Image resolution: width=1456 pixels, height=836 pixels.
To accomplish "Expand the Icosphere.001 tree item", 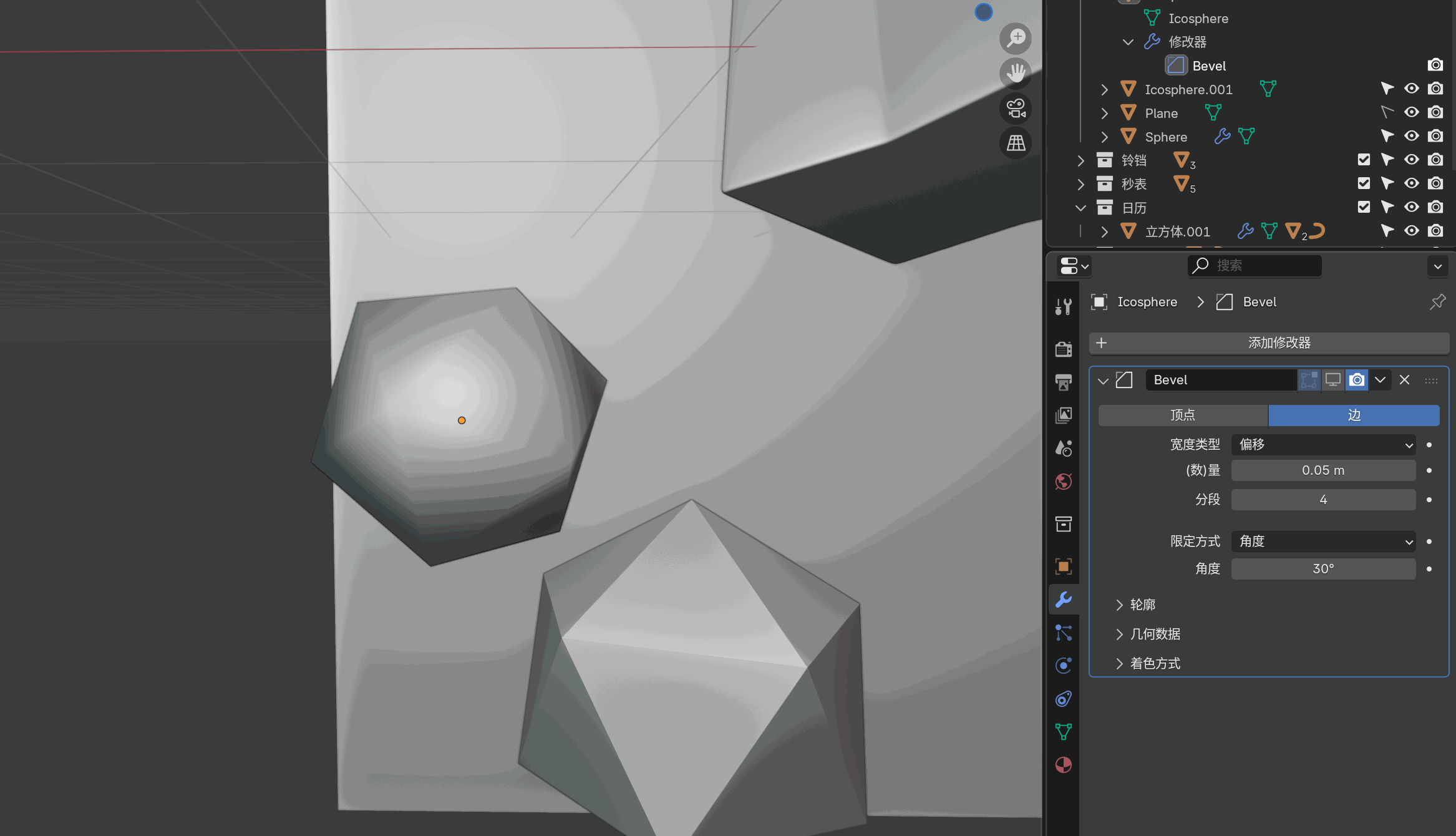I will 1105,90.
